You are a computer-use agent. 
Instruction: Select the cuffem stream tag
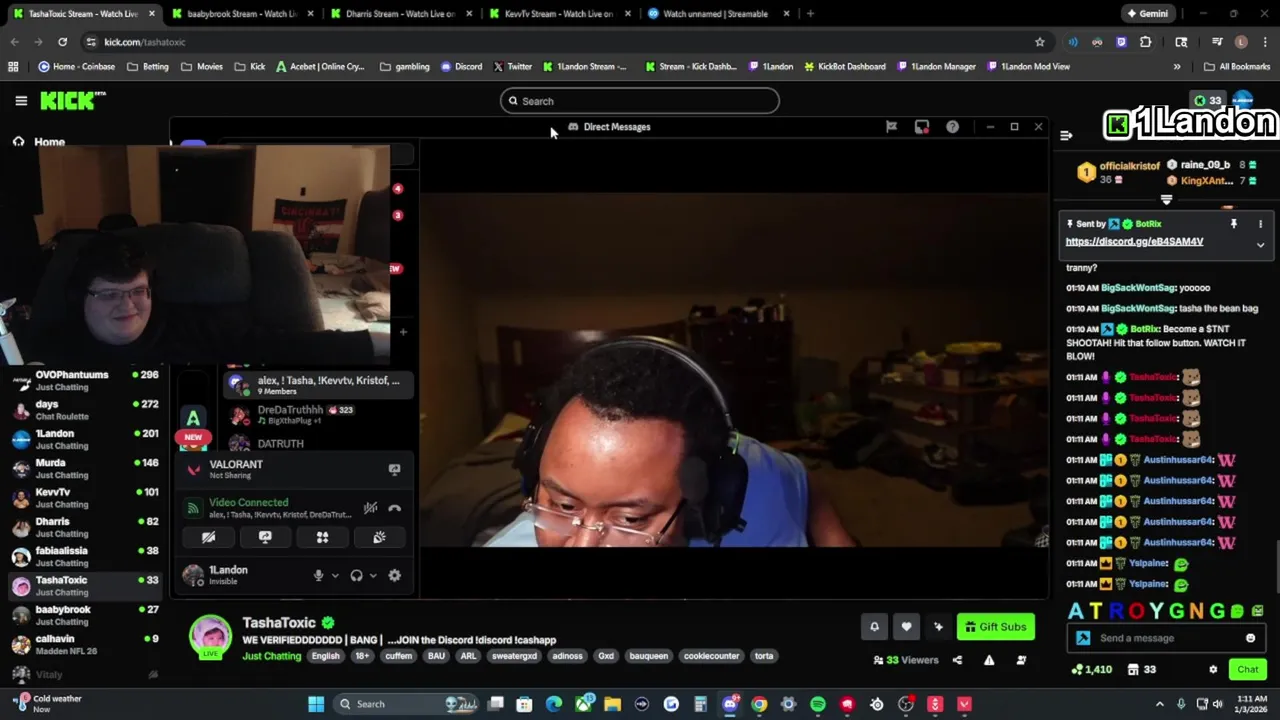click(398, 656)
